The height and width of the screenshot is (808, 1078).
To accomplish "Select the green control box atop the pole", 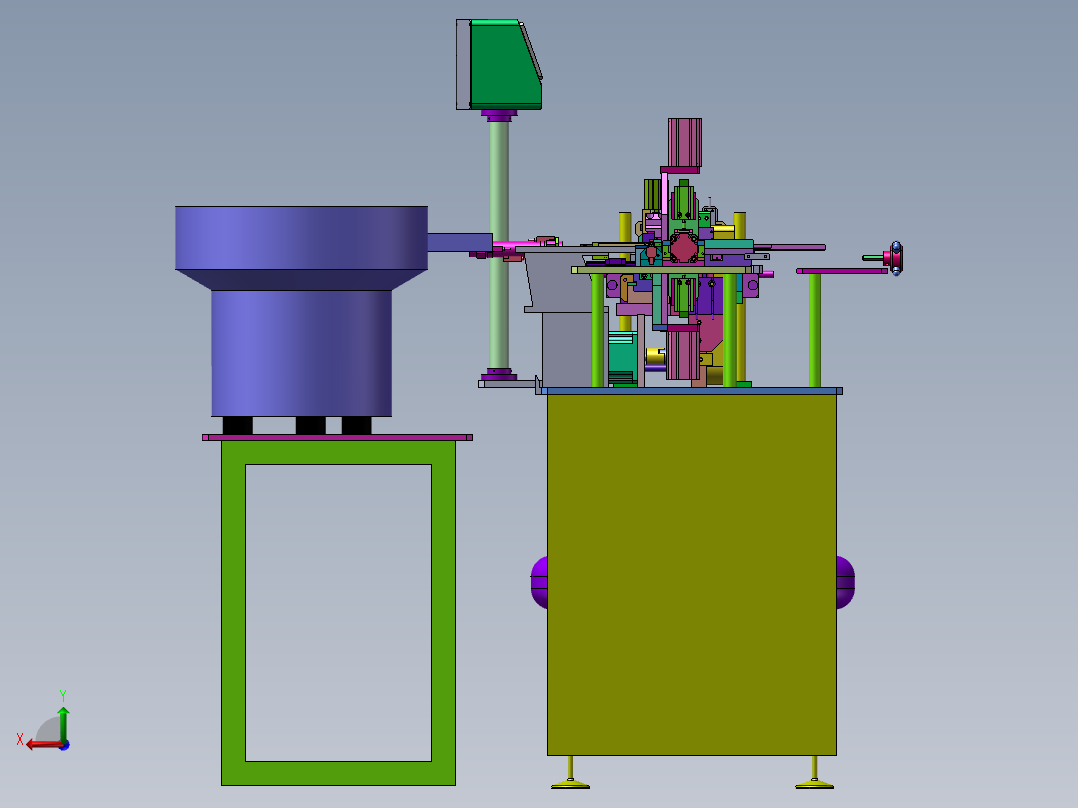I will (505, 65).
